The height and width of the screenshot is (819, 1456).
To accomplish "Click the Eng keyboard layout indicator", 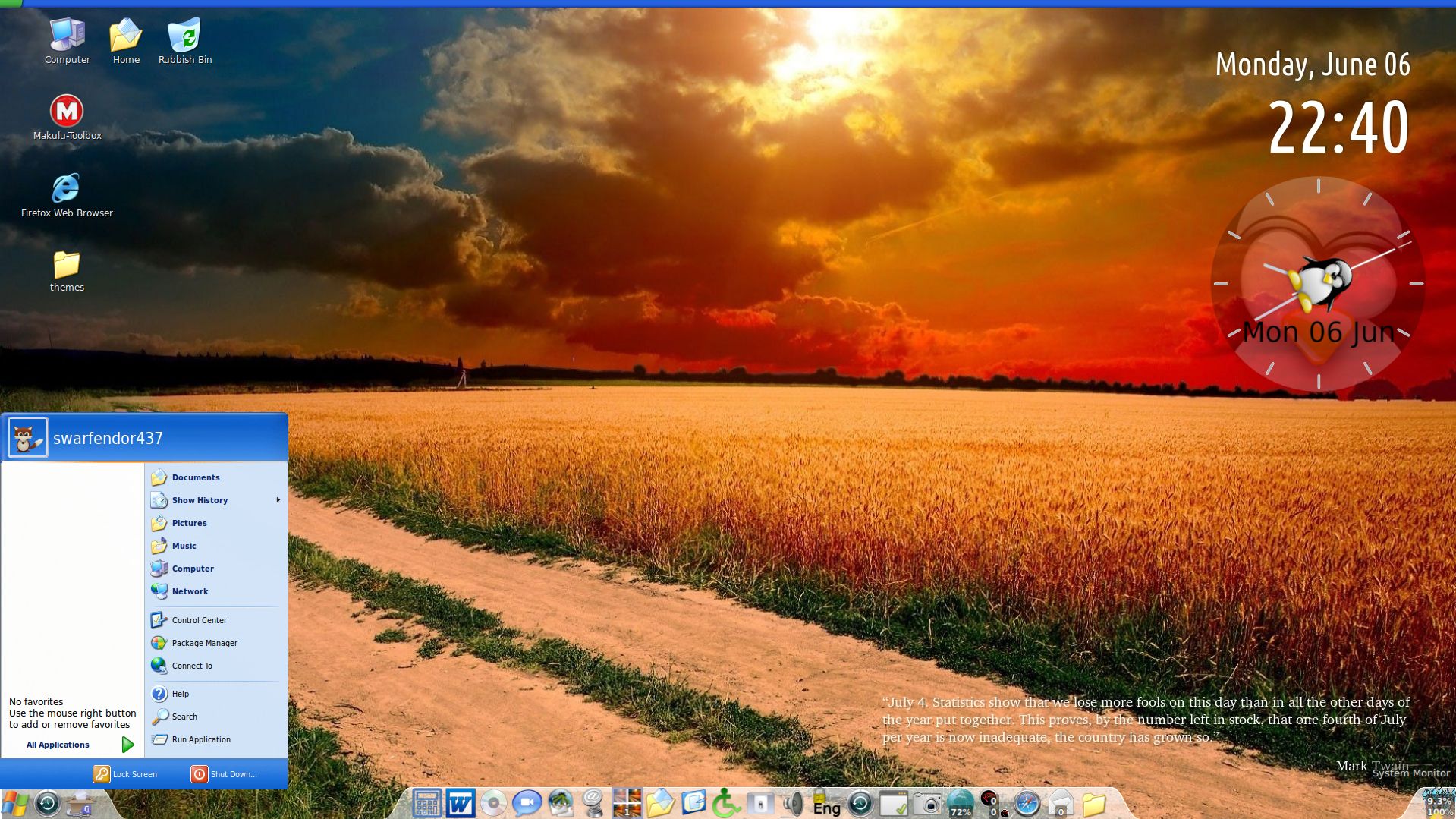I will tap(826, 808).
